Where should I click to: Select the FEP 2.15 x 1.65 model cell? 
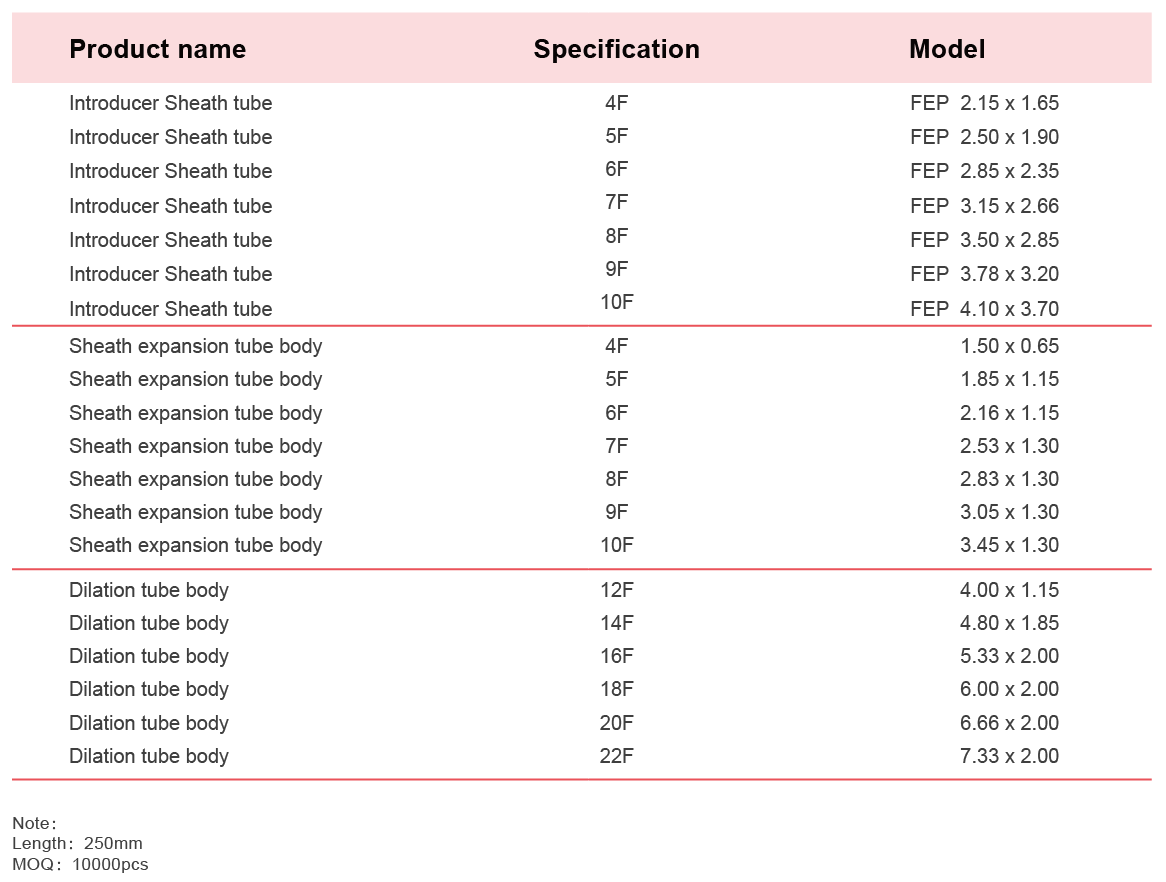[x=985, y=103]
